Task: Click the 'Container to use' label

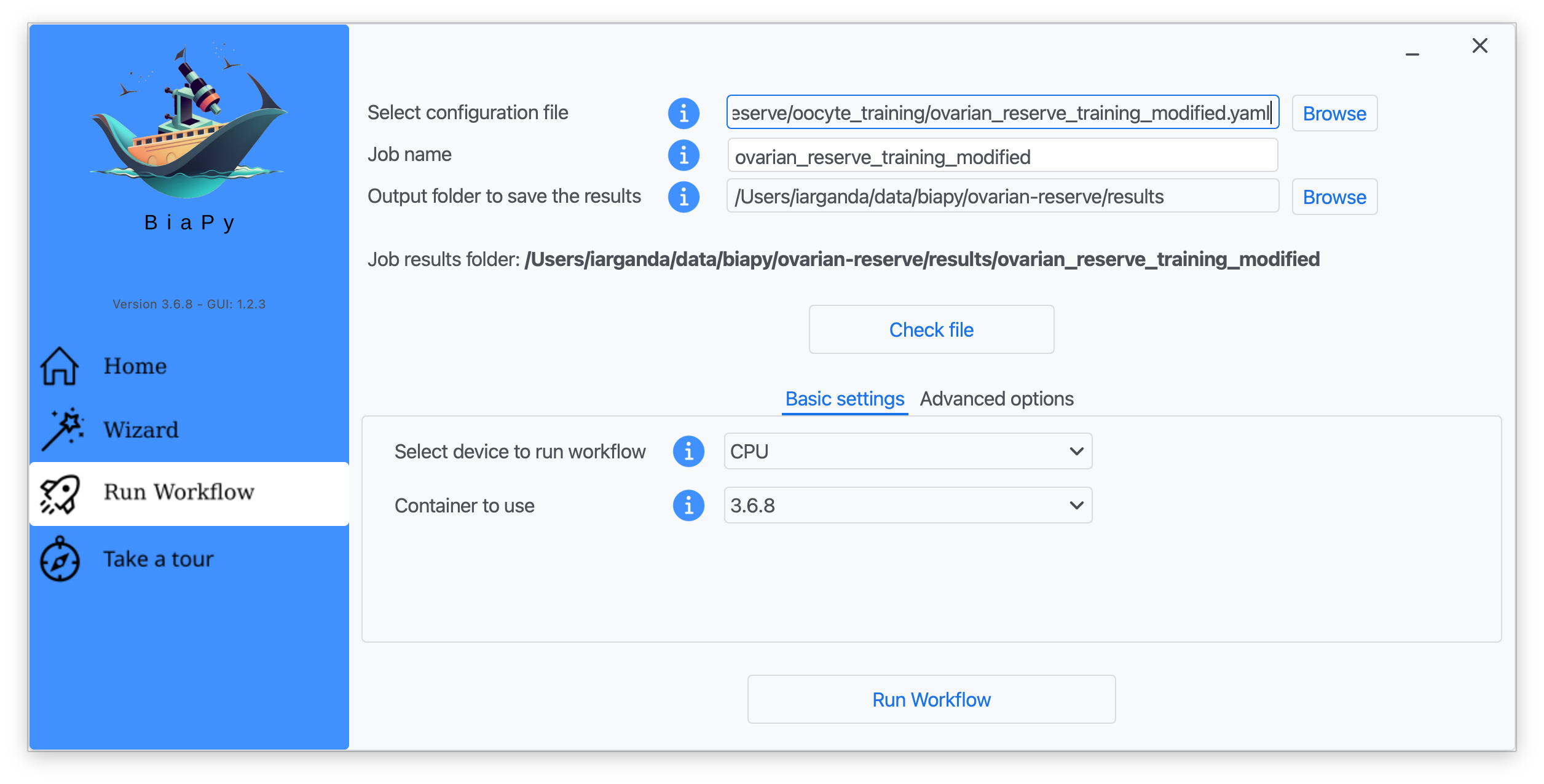Action: click(465, 506)
